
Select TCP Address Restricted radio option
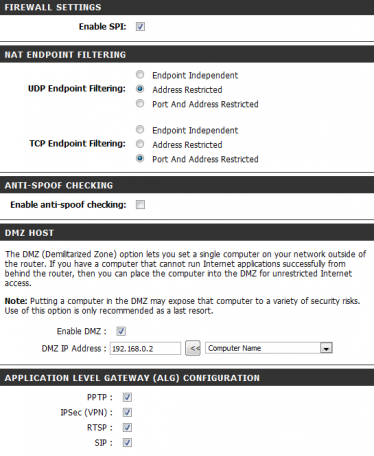(x=140, y=144)
